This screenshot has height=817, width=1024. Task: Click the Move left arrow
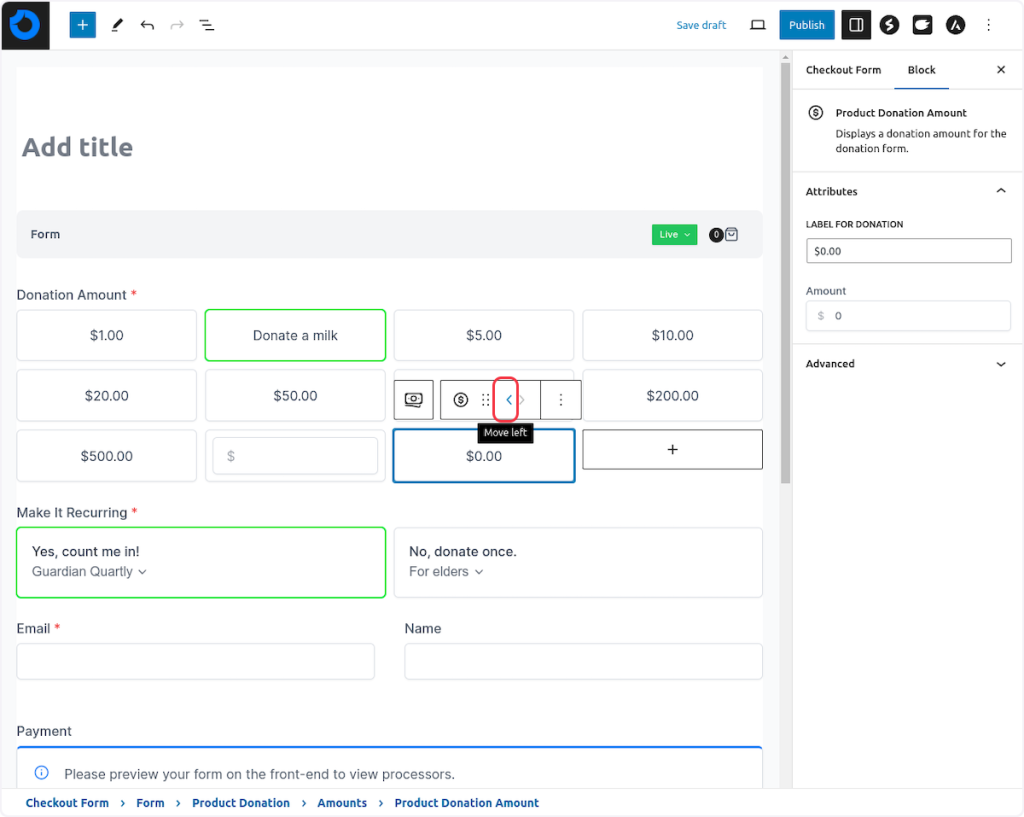508,400
